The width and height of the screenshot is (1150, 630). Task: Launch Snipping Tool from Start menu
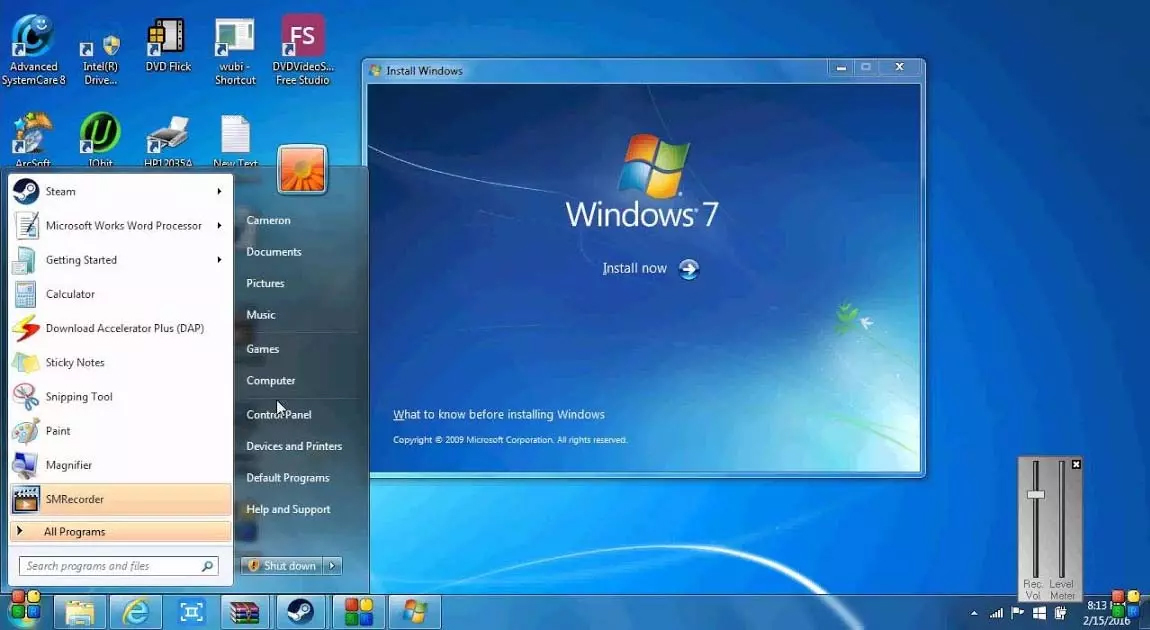pos(79,397)
